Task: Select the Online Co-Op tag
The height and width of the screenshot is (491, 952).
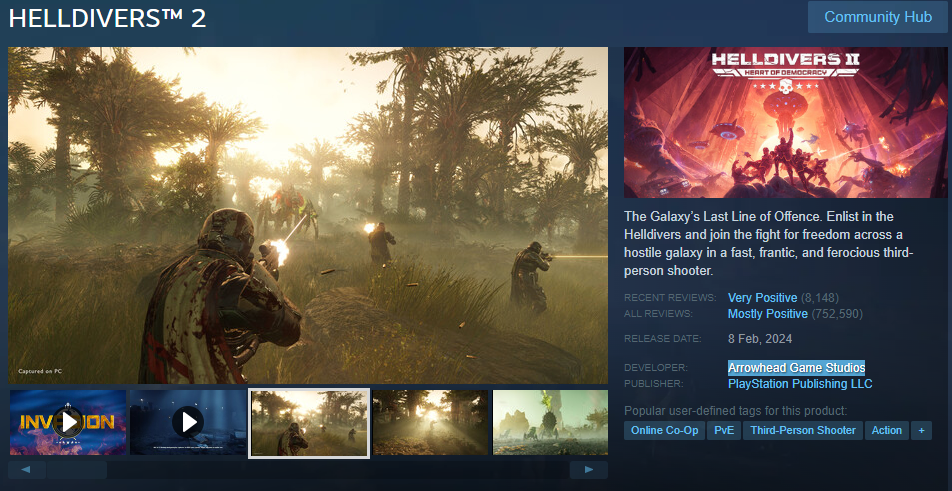Action: tap(664, 430)
